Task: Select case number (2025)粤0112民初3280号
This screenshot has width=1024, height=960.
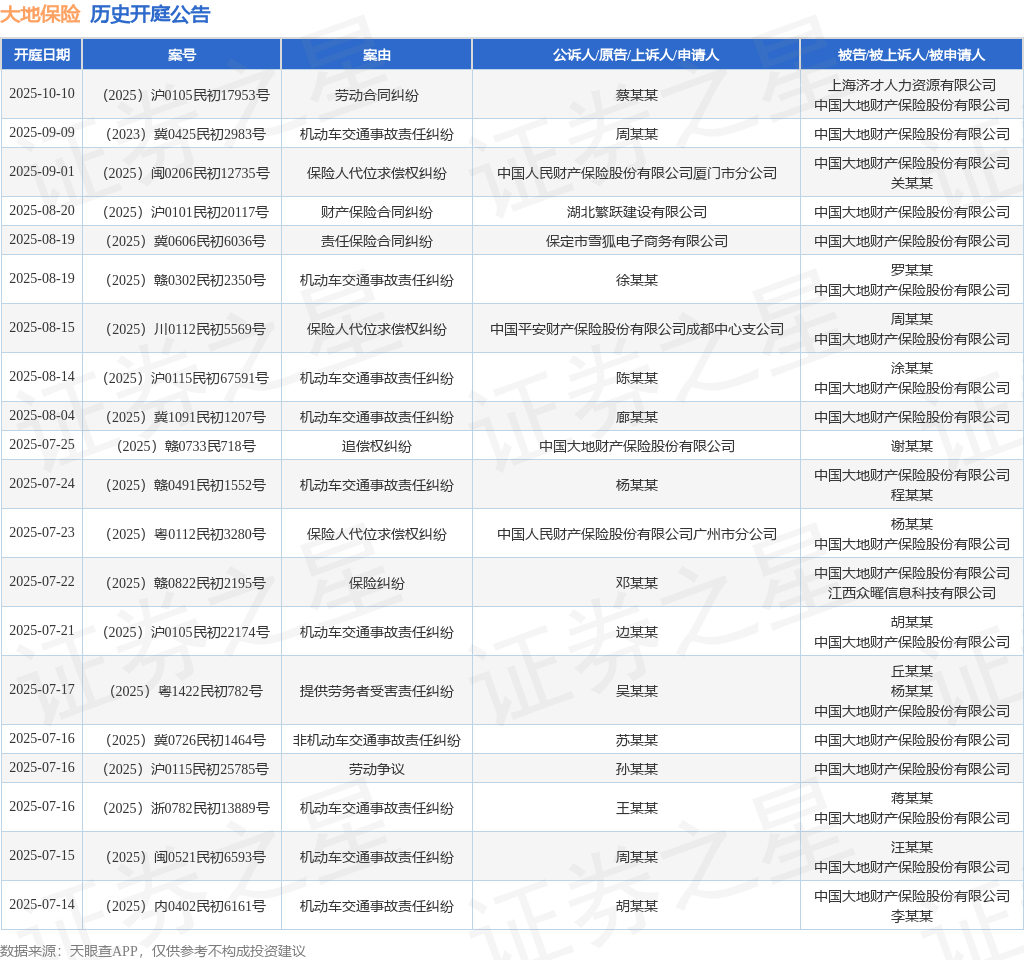Action: 186,535
